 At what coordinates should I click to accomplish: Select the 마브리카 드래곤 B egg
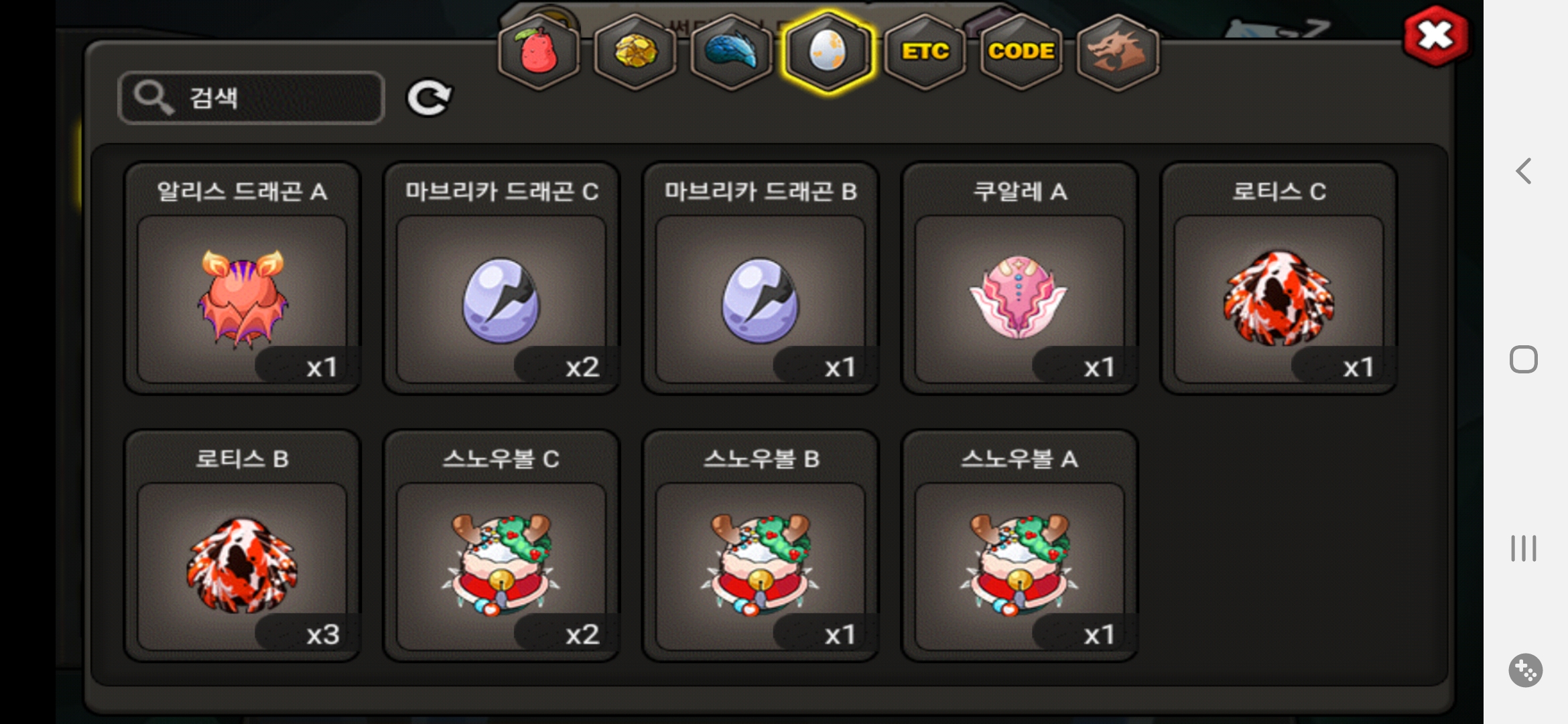[x=761, y=278]
